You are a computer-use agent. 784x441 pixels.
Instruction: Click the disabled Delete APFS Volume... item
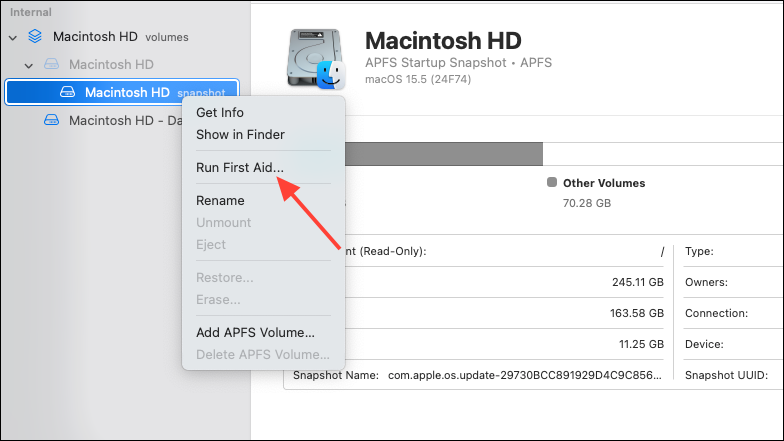coord(263,354)
